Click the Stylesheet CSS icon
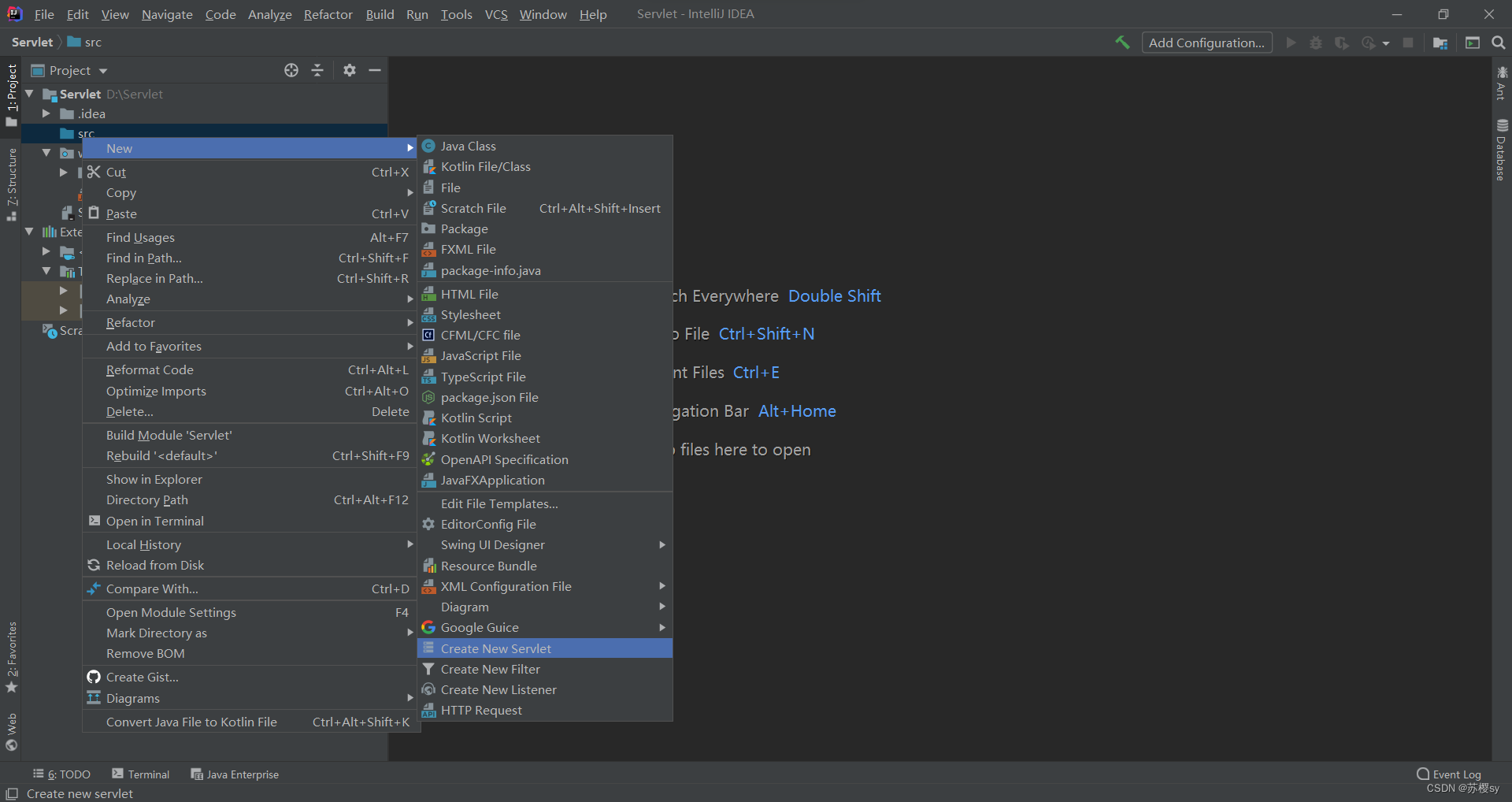This screenshot has width=1512, height=802. (428, 314)
